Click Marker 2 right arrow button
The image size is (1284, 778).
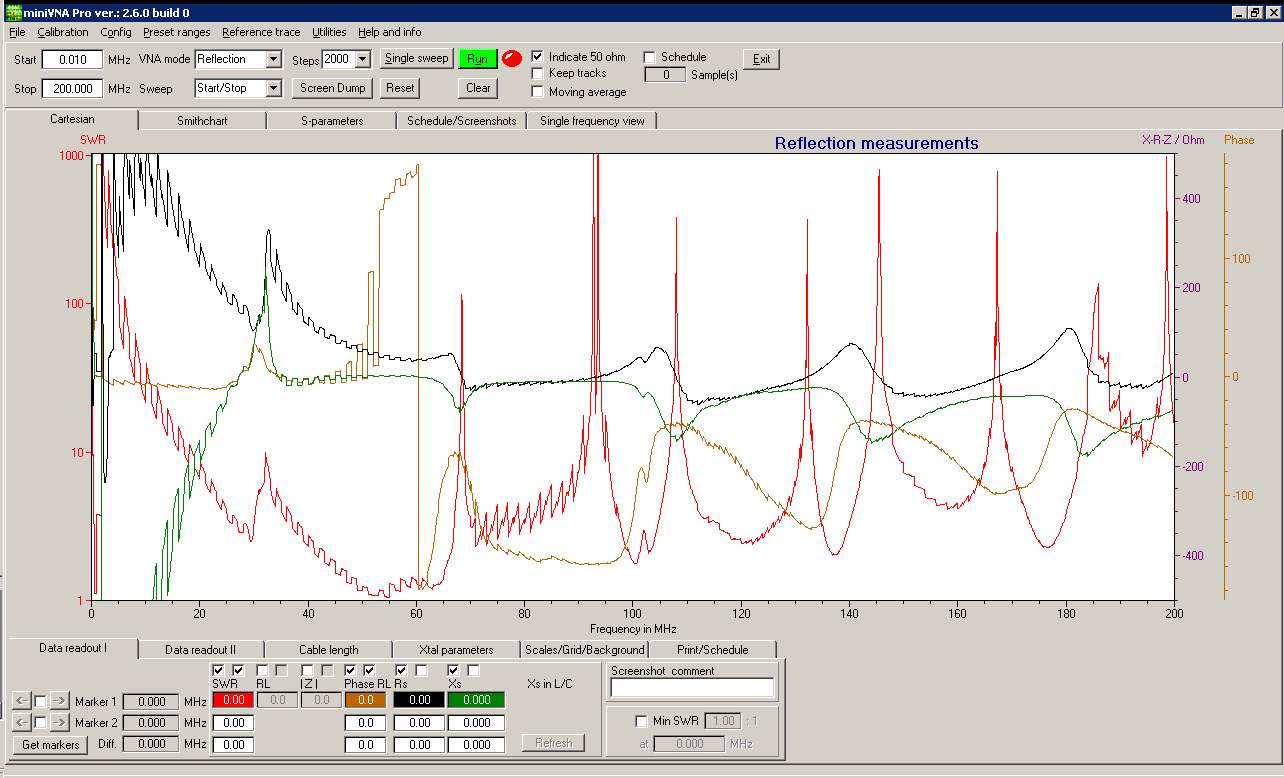point(59,722)
